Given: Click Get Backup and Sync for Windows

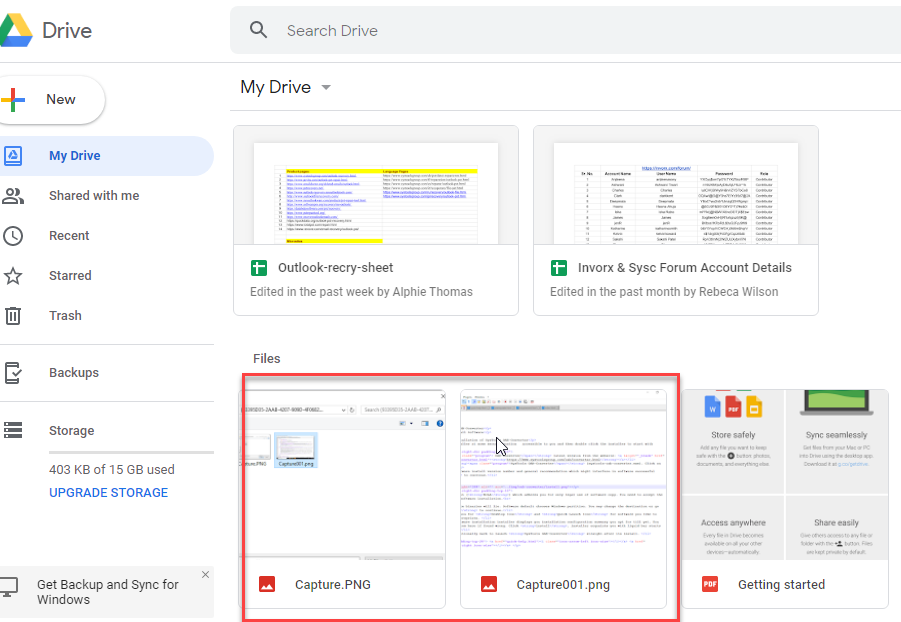Looking at the screenshot, I should click(108, 592).
